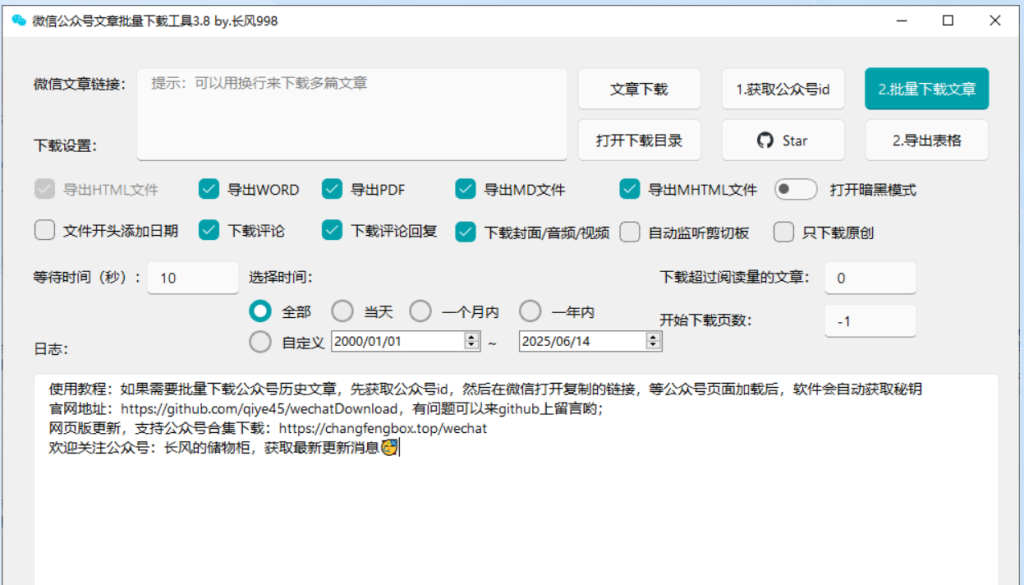Viewport: 1024px width, 585px height.
Task: Enable 文件开头添加日期 checkbox
Action: pos(44,231)
